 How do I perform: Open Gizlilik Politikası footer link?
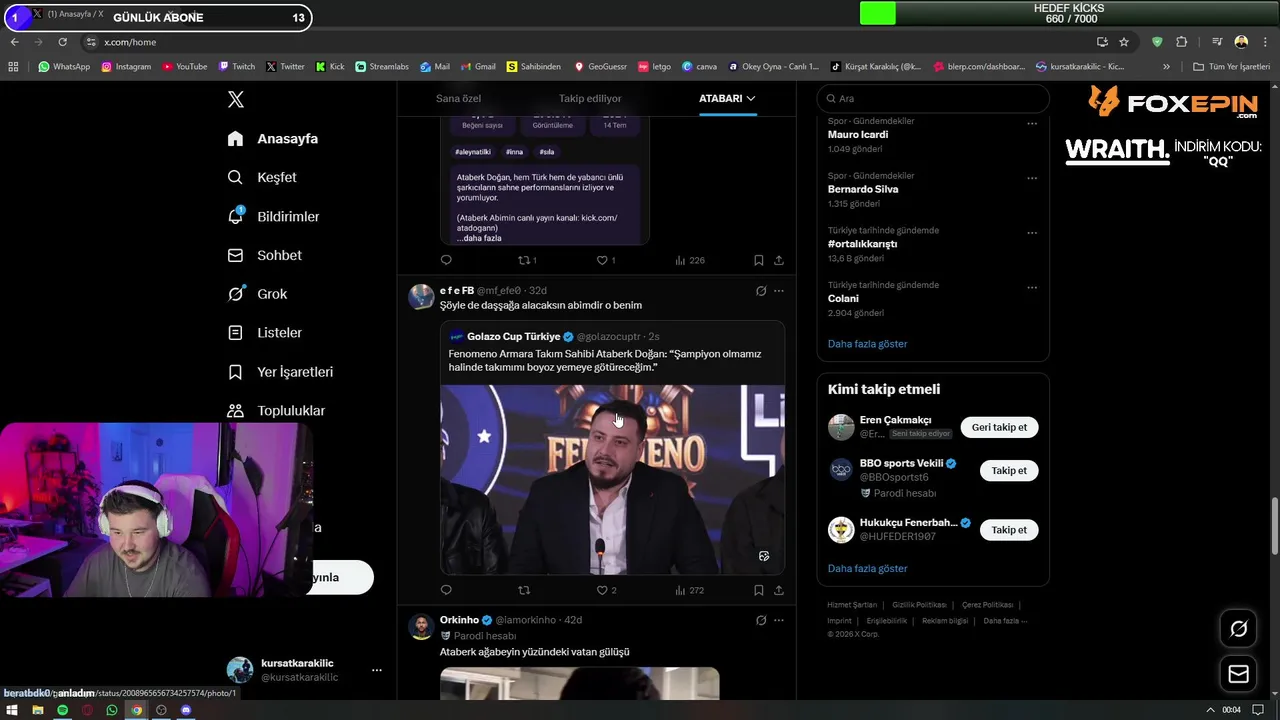919,605
